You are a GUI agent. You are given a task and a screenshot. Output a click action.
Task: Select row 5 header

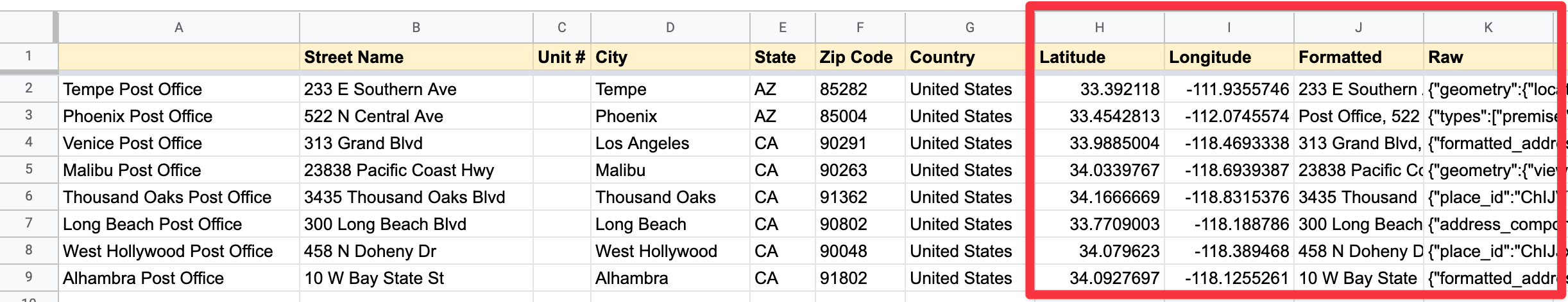pyautogui.click(x=29, y=170)
